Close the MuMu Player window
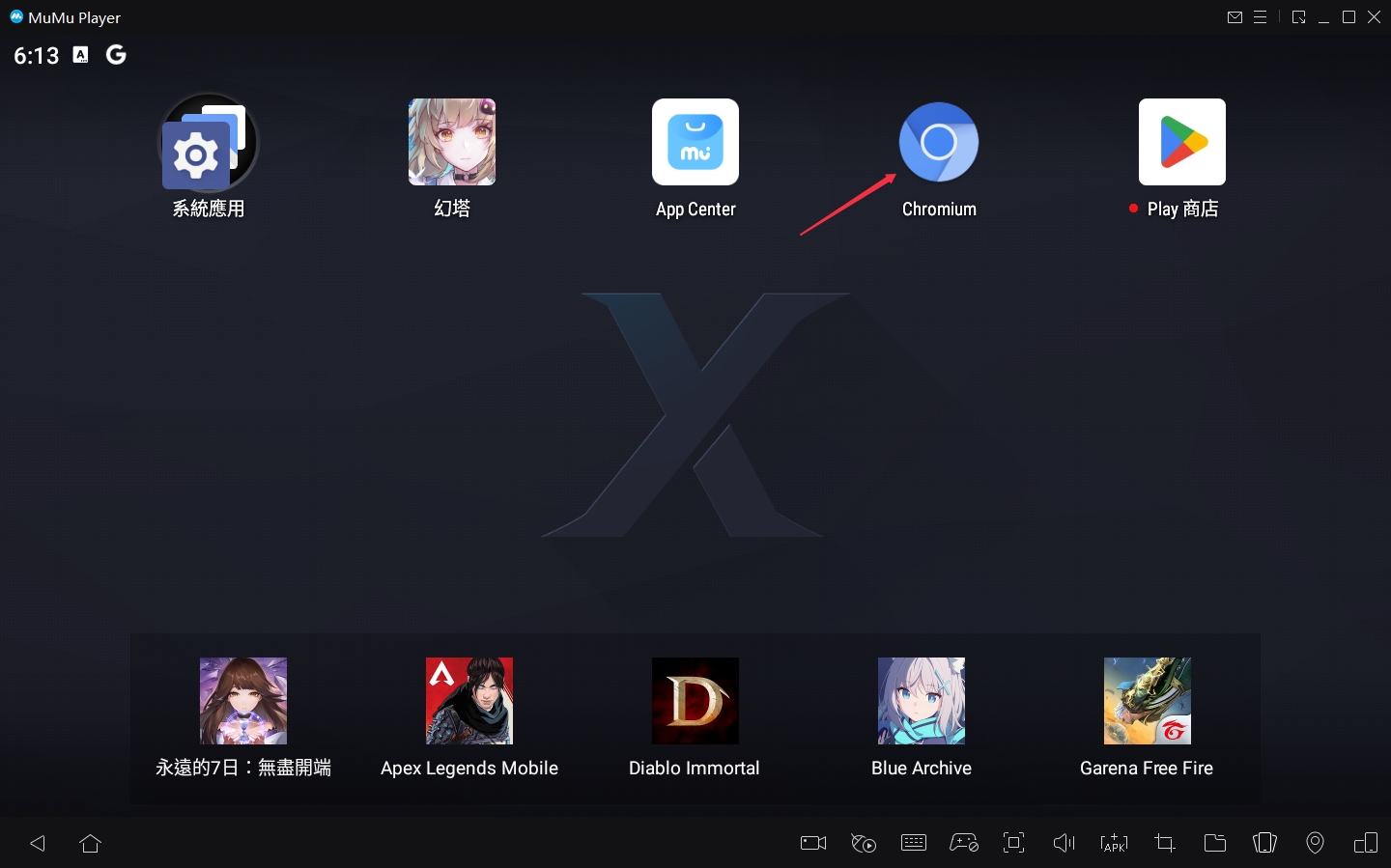The width and height of the screenshot is (1391, 868). (1375, 17)
